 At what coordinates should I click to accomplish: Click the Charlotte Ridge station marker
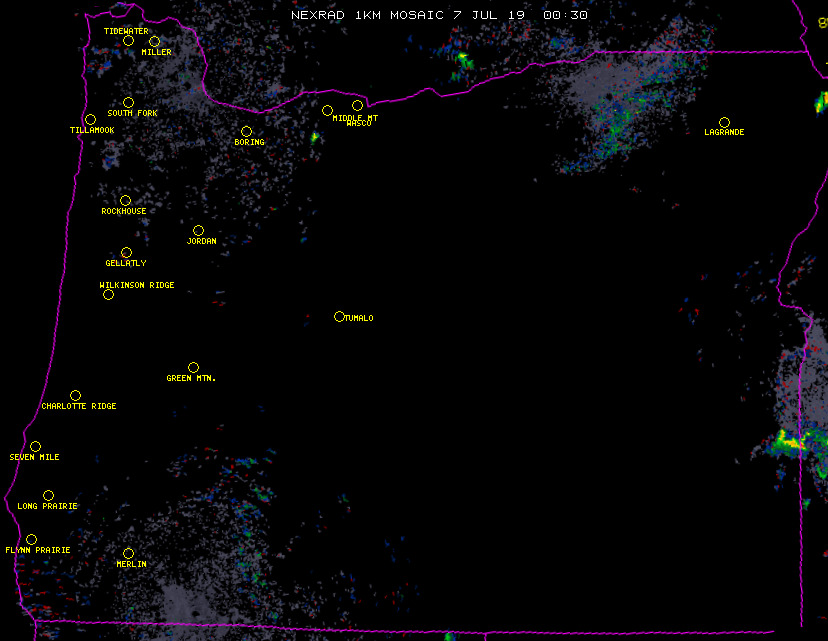[75, 396]
